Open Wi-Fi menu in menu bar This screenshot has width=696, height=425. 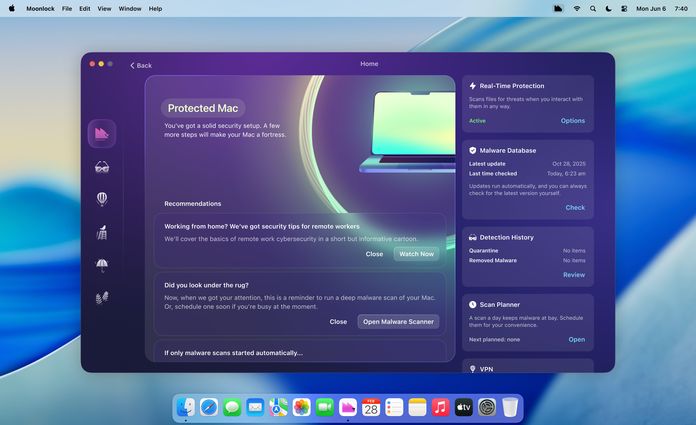point(577,8)
